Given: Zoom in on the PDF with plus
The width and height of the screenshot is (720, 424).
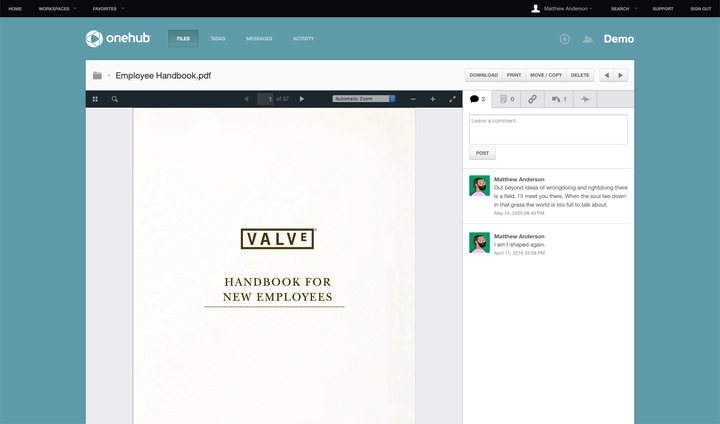Looking at the screenshot, I should click(433, 99).
